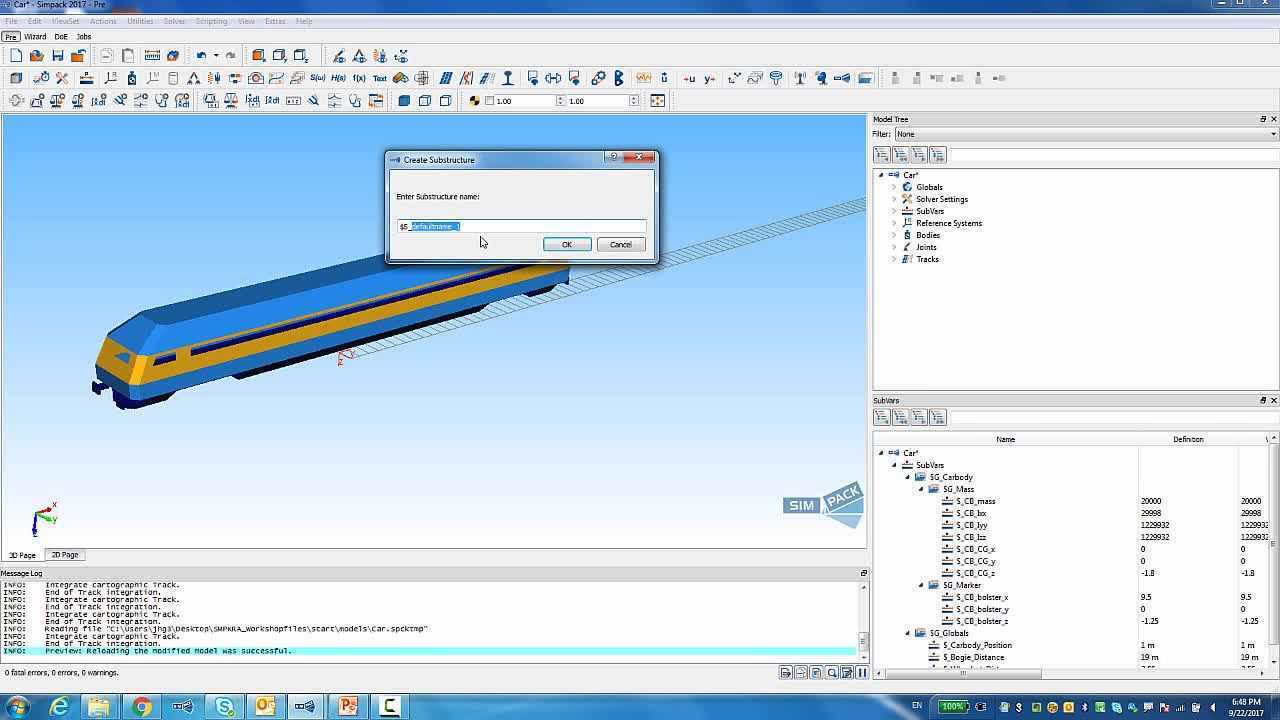Cancel the Create Substructure dialog
Viewport: 1280px width, 720px height.
click(x=620, y=245)
